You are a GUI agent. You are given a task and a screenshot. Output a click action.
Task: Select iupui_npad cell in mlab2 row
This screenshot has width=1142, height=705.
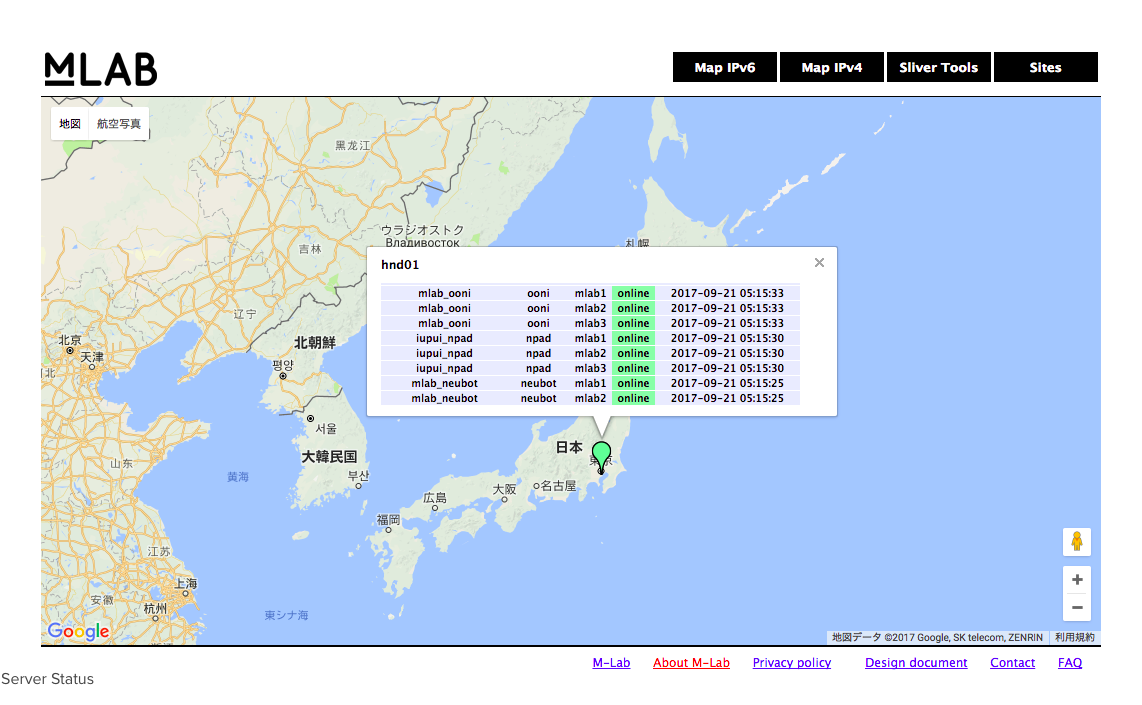pyautogui.click(x=444, y=353)
